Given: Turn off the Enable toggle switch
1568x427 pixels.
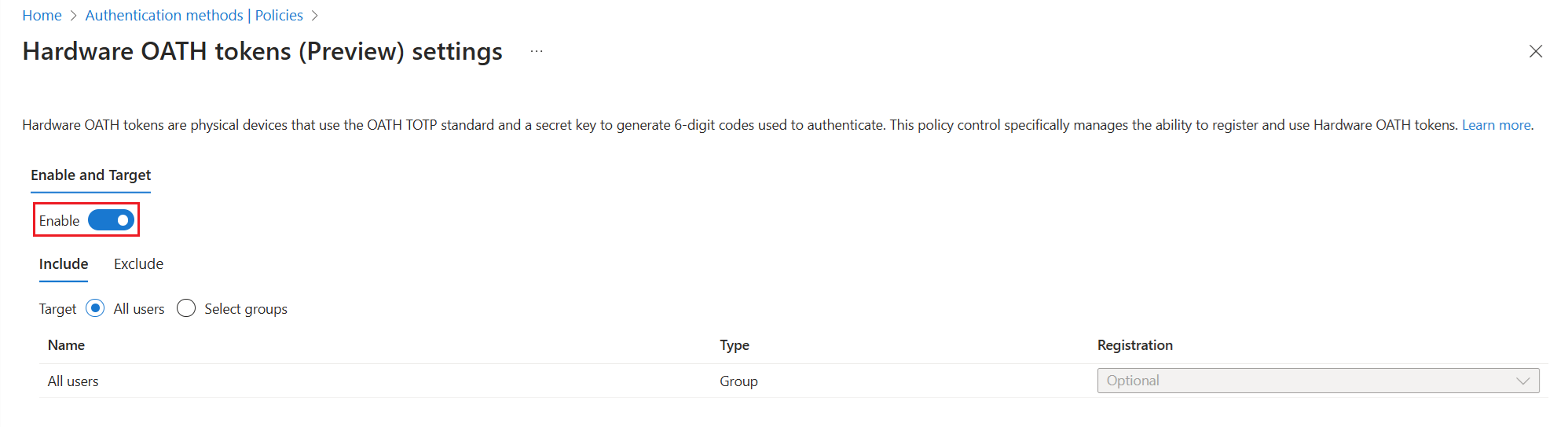Looking at the screenshot, I should [111, 221].
